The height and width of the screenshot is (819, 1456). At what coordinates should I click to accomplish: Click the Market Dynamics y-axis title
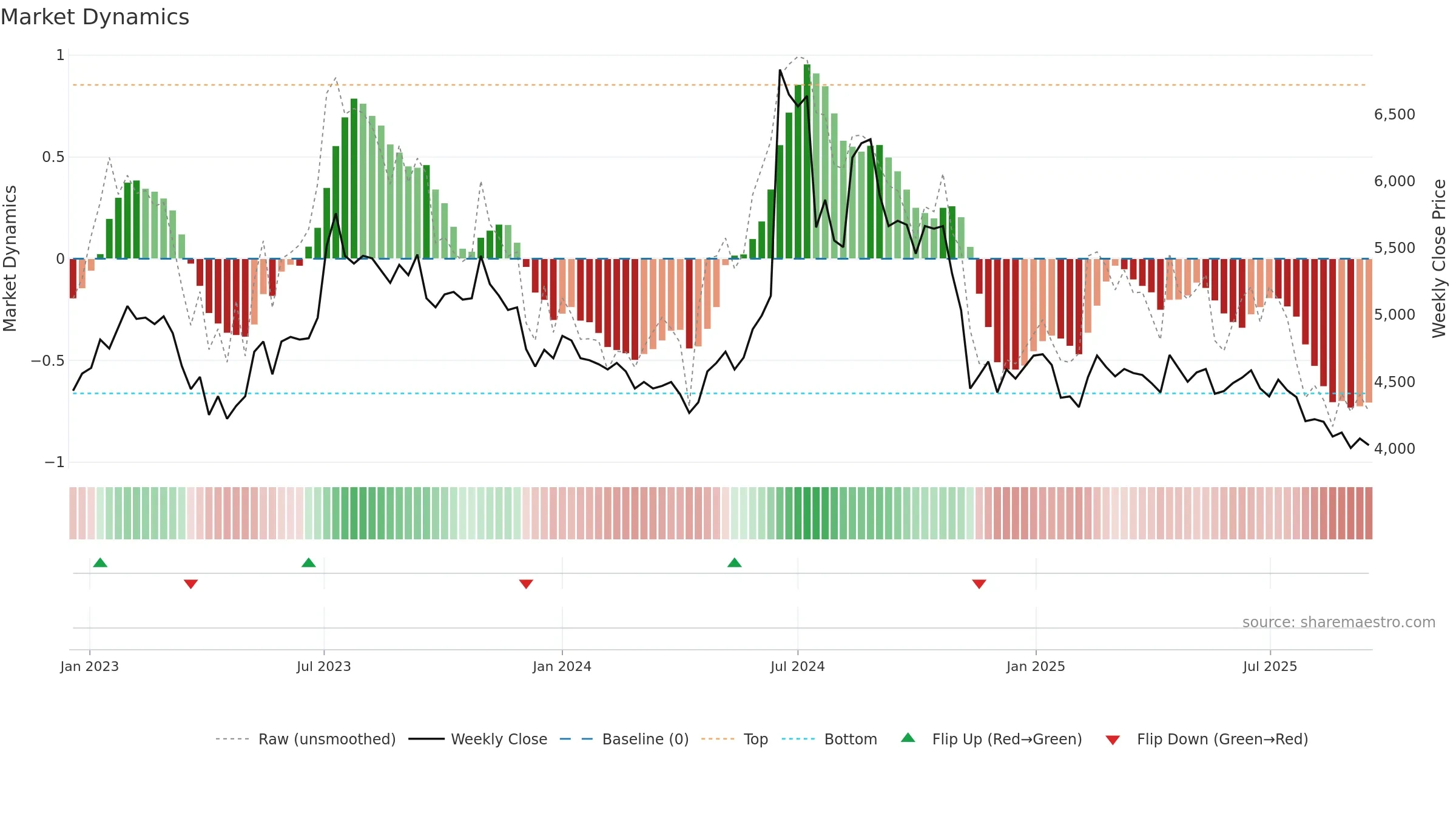10,258
